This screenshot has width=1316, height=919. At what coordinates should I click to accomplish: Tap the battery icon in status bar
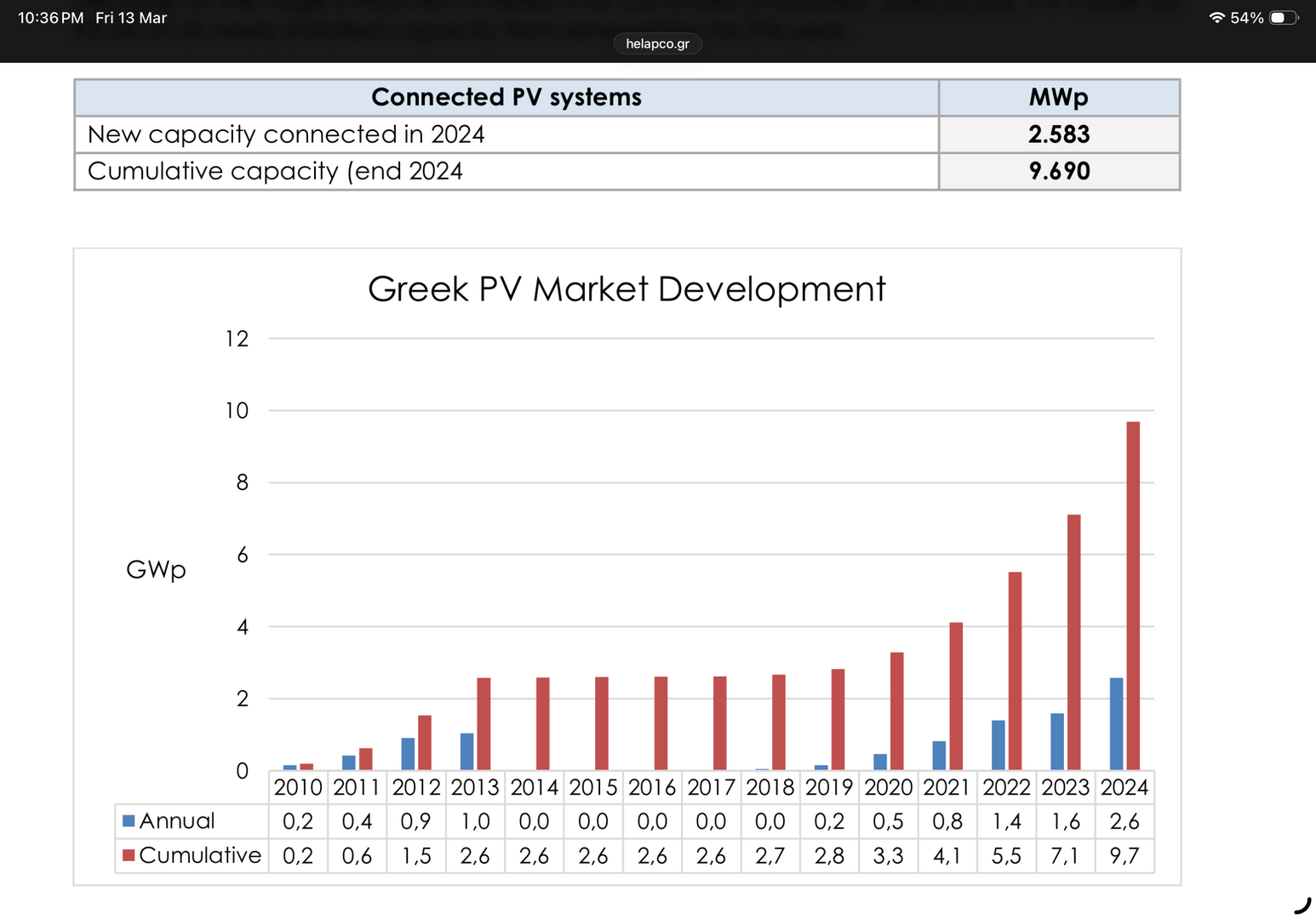(x=1282, y=18)
